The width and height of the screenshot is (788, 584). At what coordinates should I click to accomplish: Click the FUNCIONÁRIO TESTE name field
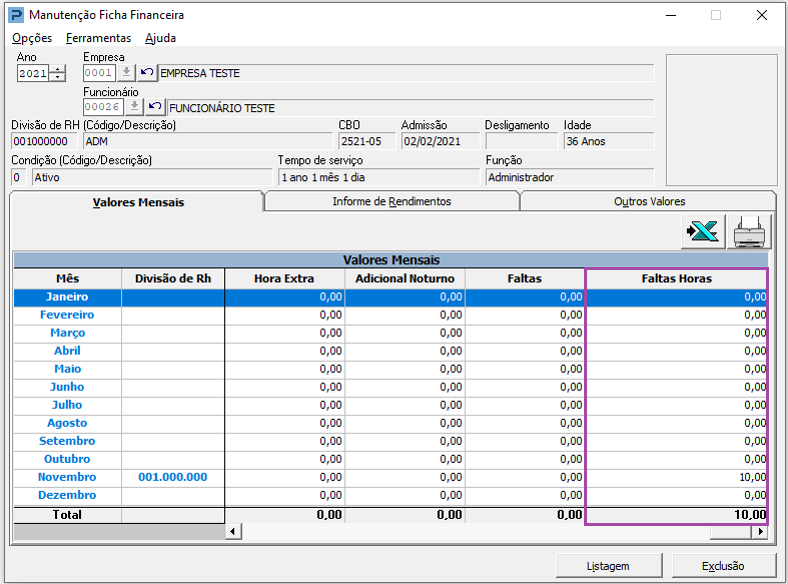click(411, 108)
